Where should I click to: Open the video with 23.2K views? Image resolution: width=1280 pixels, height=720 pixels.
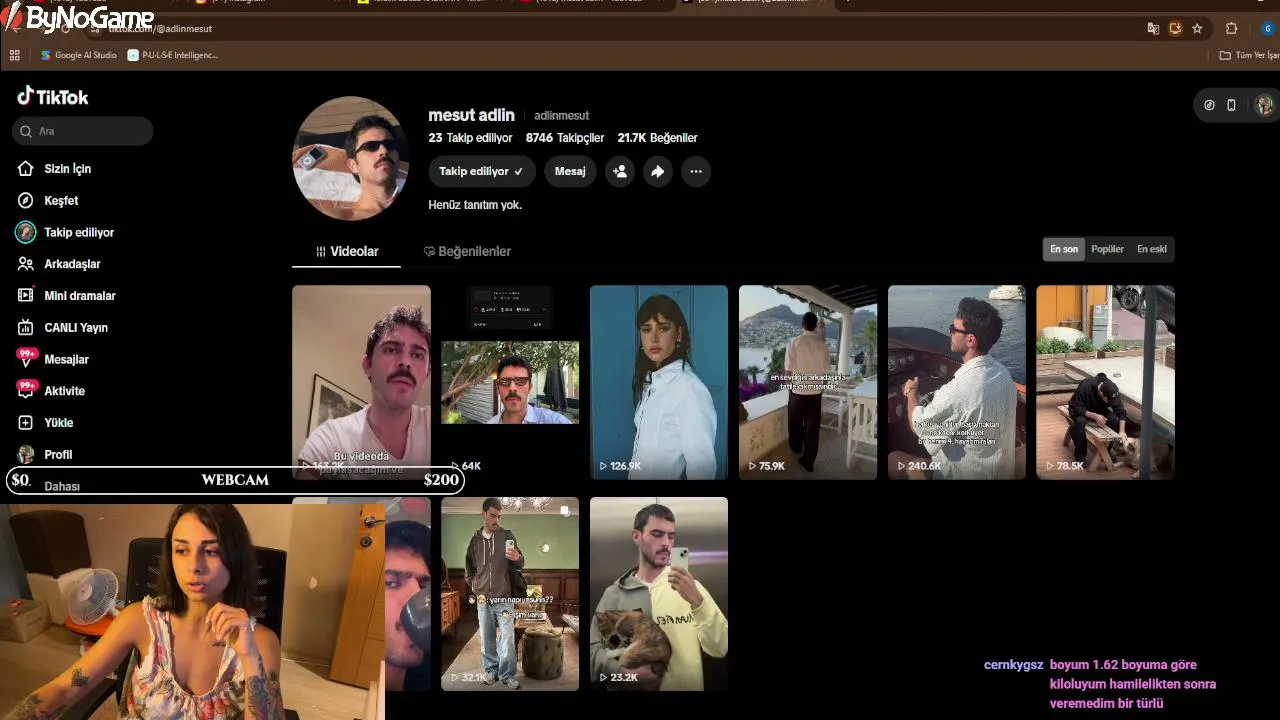659,594
